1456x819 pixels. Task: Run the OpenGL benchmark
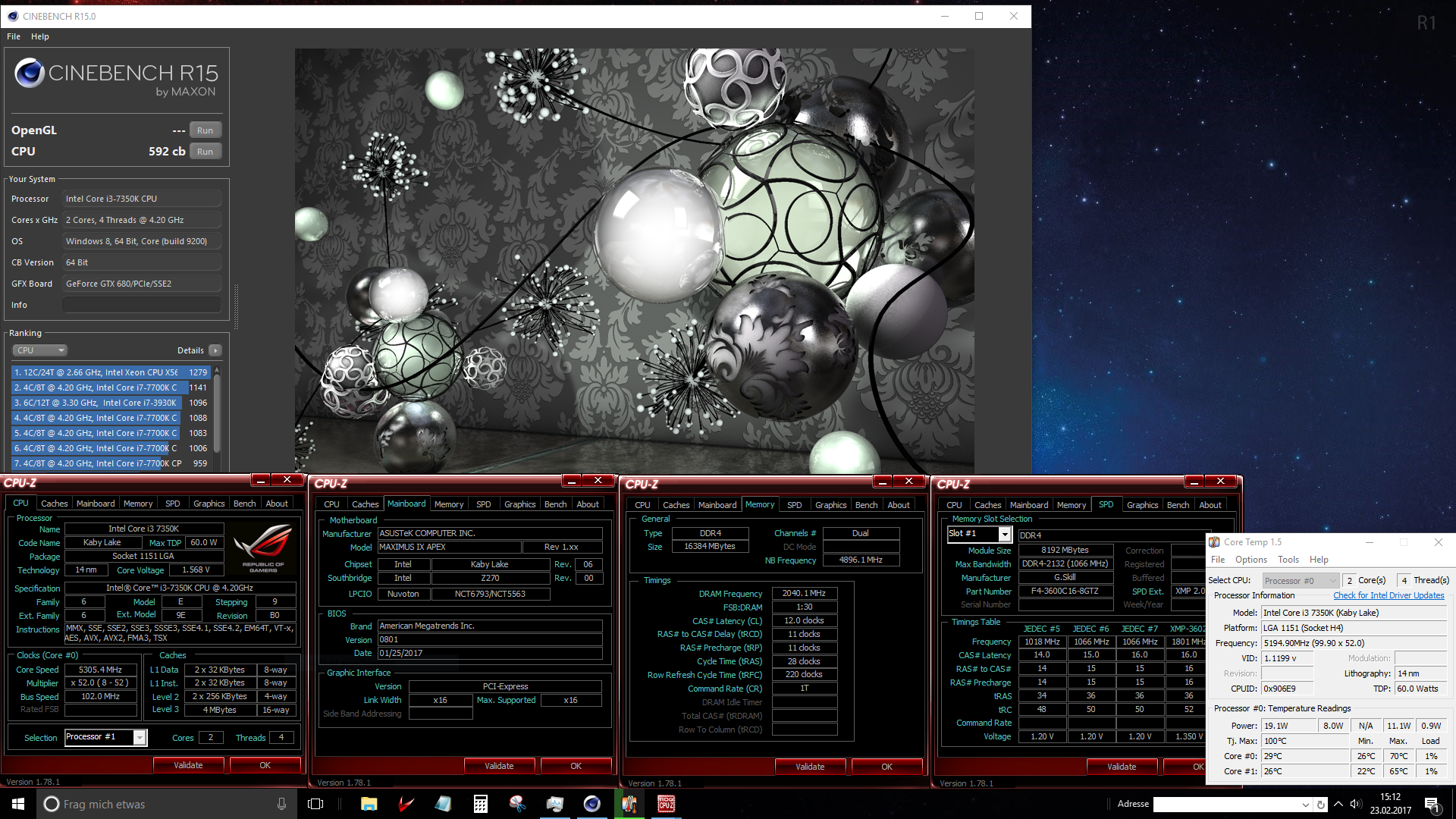tap(205, 130)
